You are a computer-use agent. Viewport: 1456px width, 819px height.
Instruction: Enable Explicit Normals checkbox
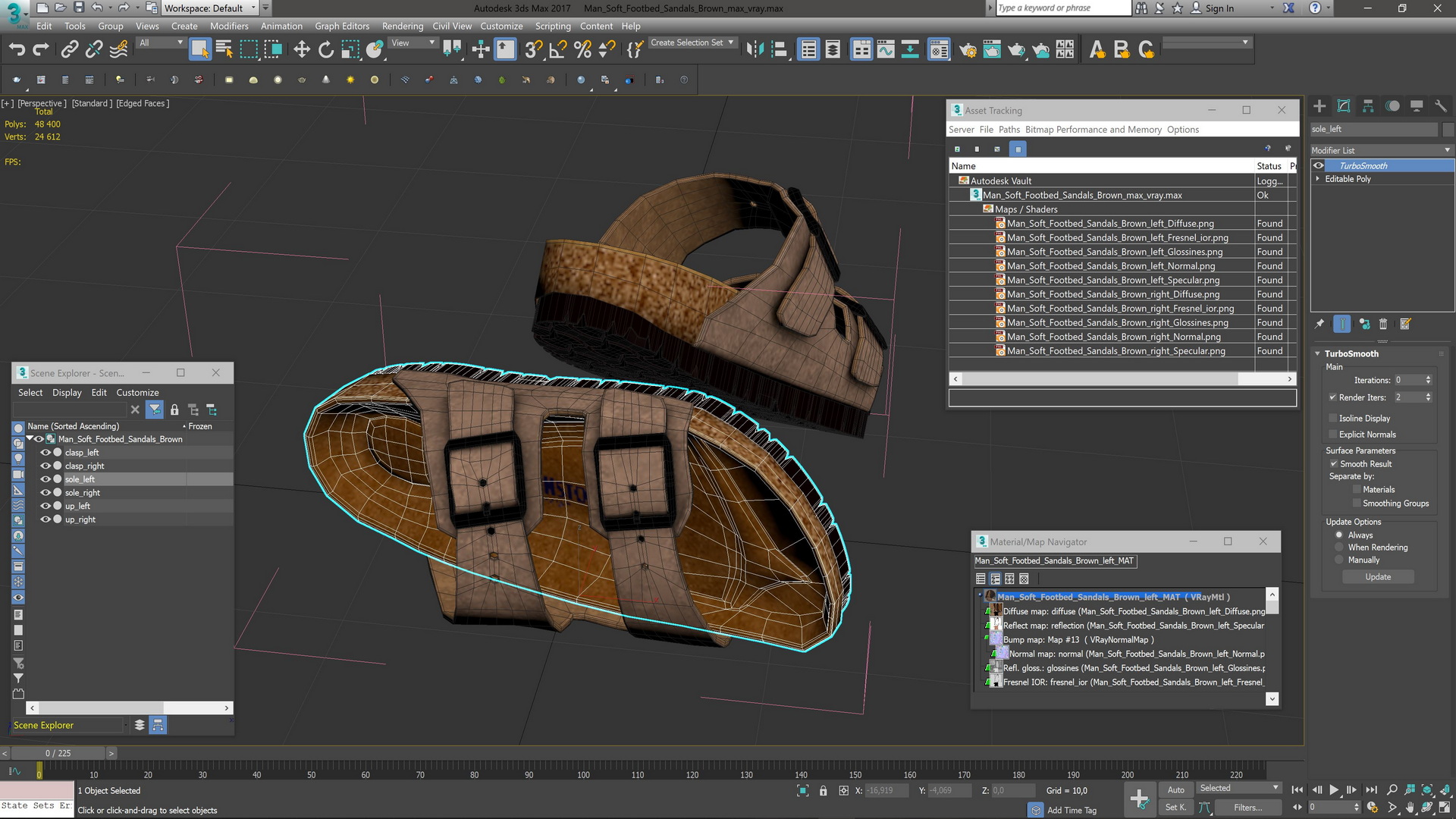1332,435
